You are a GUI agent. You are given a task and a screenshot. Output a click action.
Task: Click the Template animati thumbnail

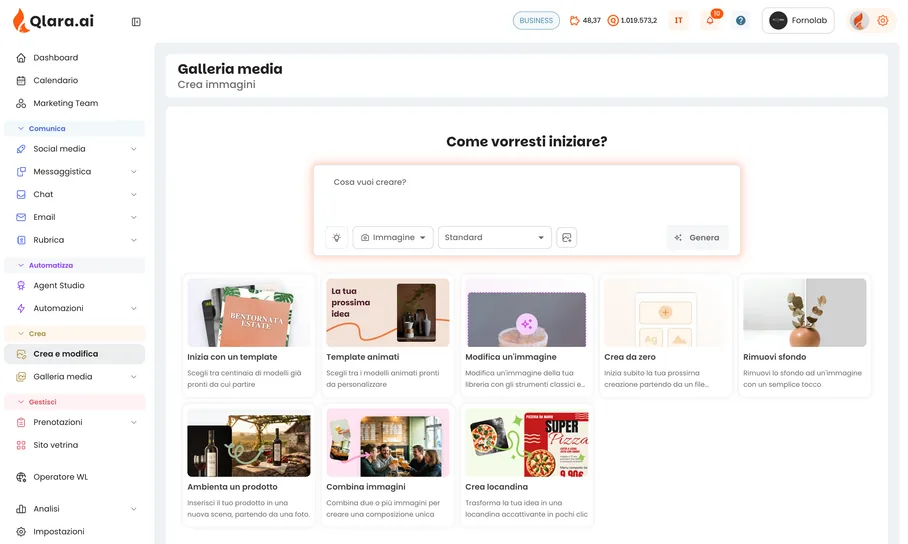pos(387,312)
